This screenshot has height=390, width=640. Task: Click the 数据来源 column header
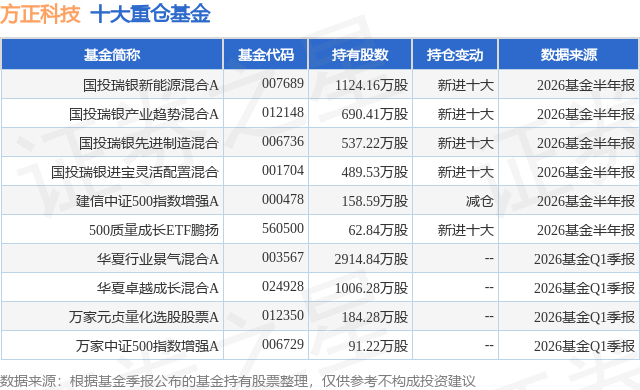coord(569,55)
